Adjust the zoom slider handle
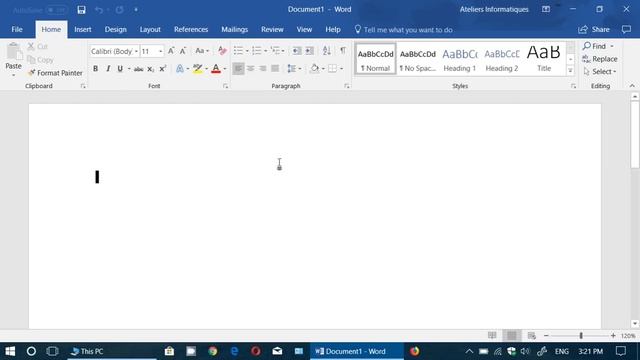The width and height of the screenshot is (640, 360). tap(581, 336)
